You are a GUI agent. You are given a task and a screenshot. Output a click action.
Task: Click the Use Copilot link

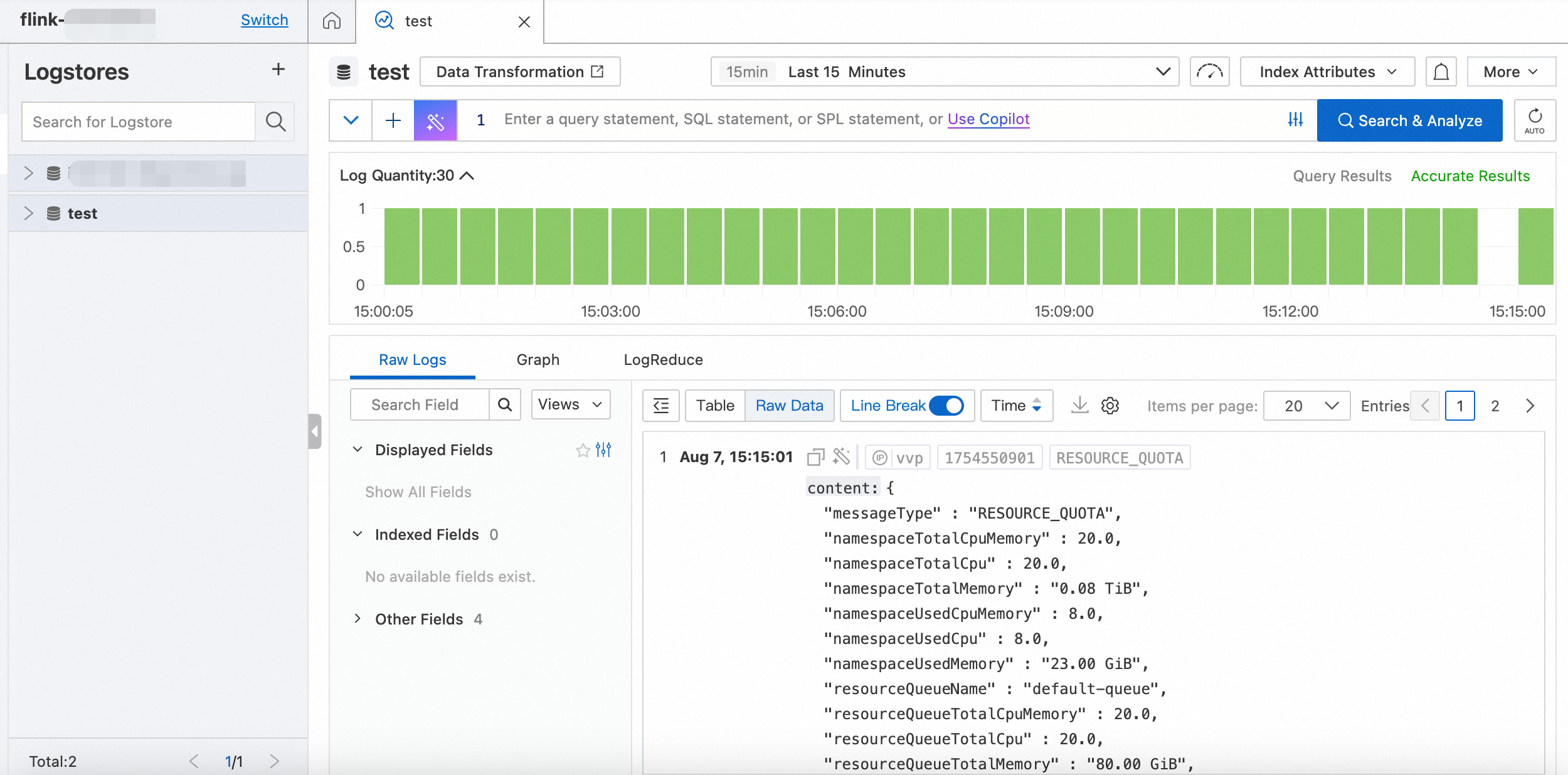pos(988,119)
